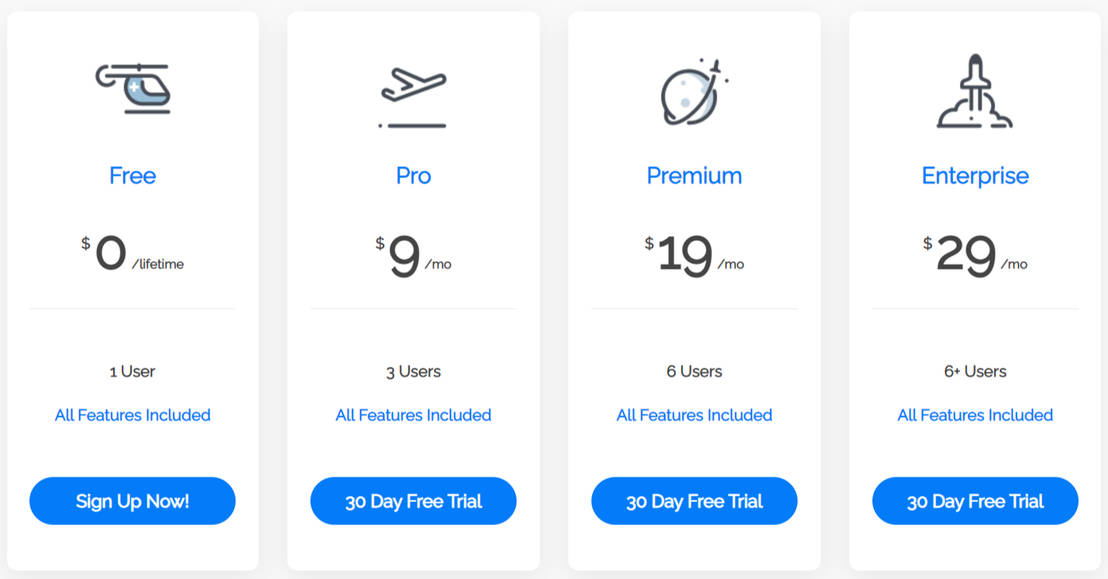The height and width of the screenshot is (579, 1108).
Task: Click the helicopter icon on Free plan
Action: [133, 88]
